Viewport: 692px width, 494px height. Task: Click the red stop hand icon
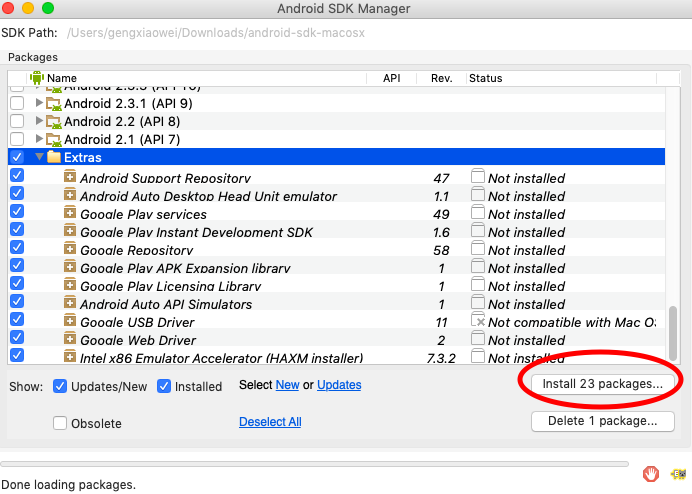coord(651,474)
